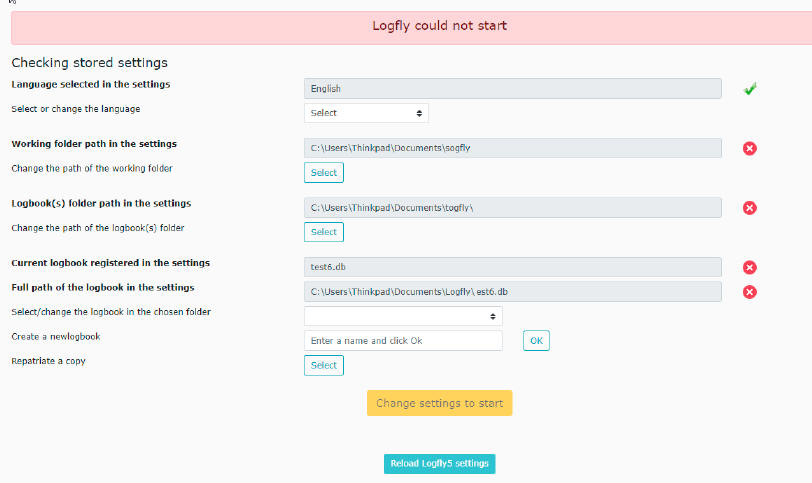The width and height of the screenshot is (812, 483).
Task: Click the Change the path of the working folder label
Action: click(x=92, y=168)
